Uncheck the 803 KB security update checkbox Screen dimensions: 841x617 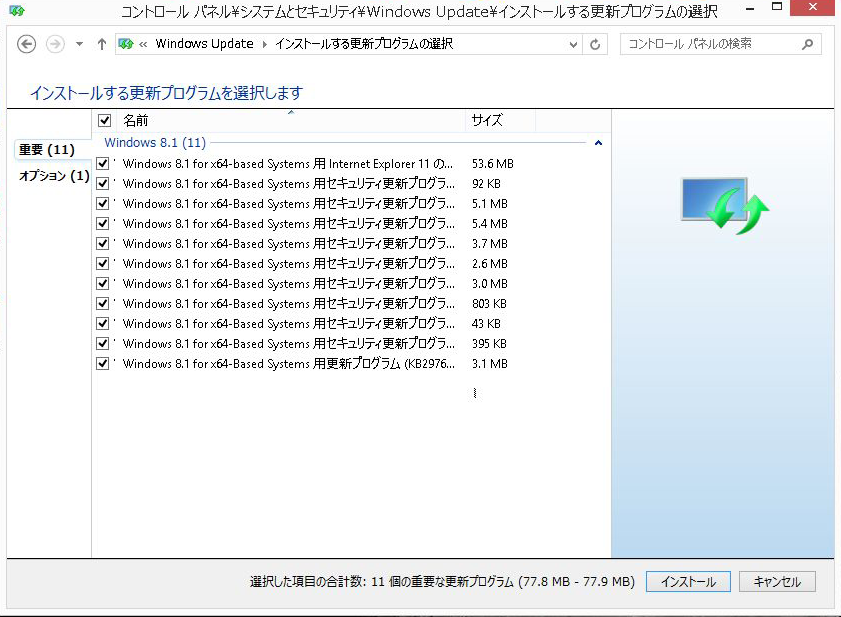pos(102,304)
